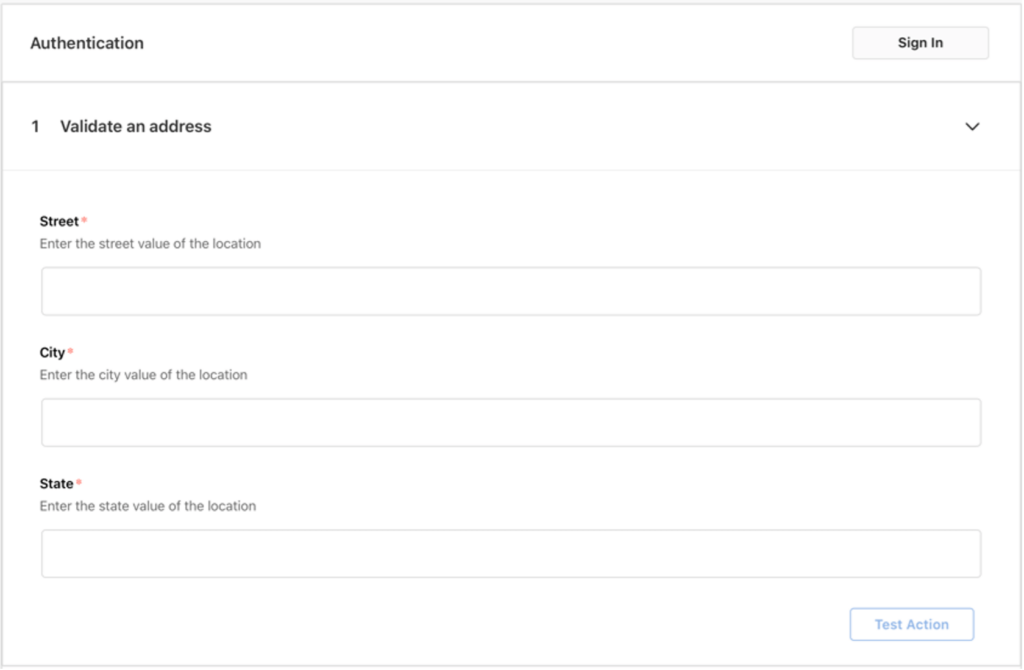Click the "Enter the city value" helper text
Screen dimensions: 1024x670
click(x=143, y=375)
